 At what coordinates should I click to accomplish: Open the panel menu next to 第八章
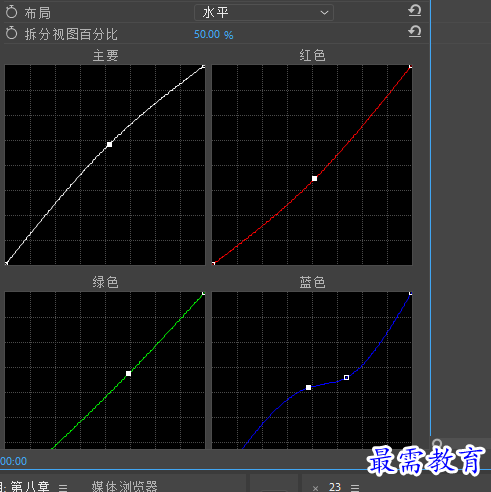63,488
